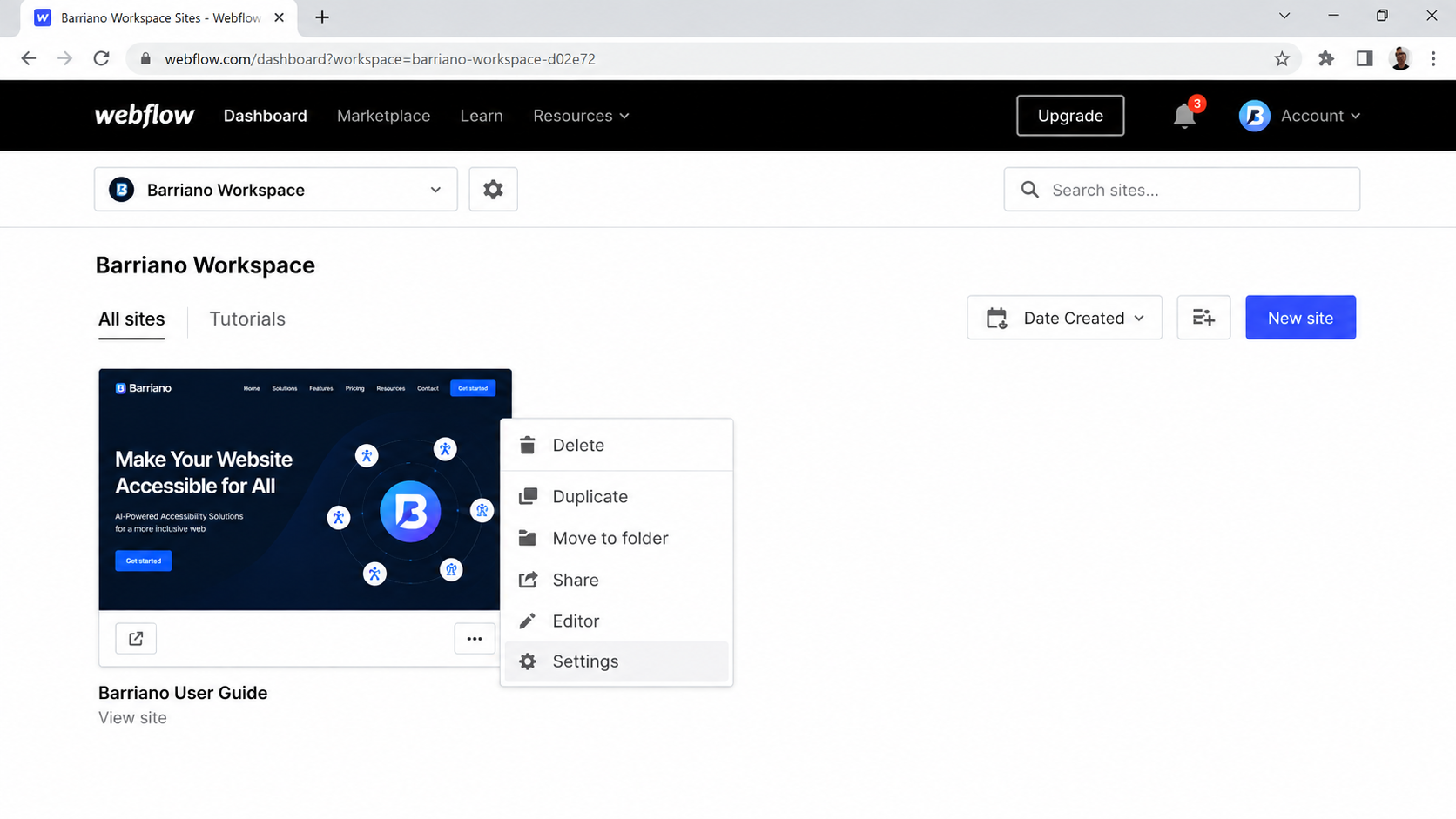1456x819 pixels.
Task: Close the Barriano Workspace Sites browser tab
Action: (280, 17)
